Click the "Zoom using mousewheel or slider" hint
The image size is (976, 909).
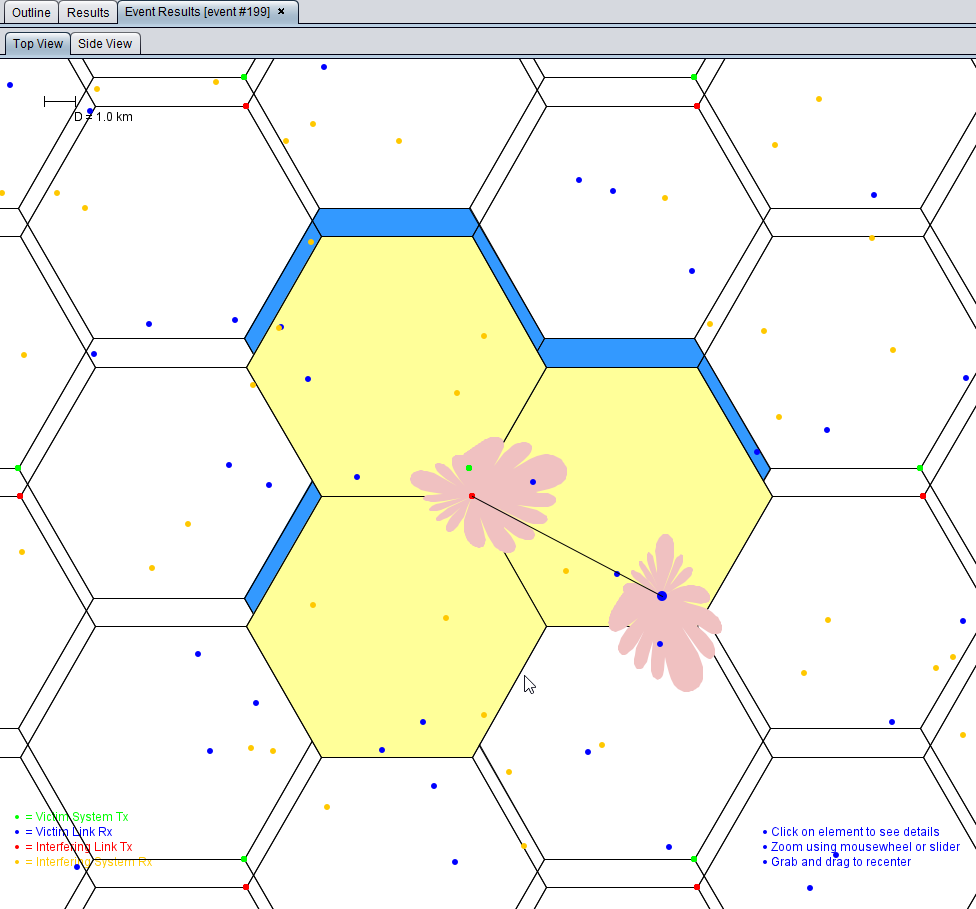click(865, 846)
